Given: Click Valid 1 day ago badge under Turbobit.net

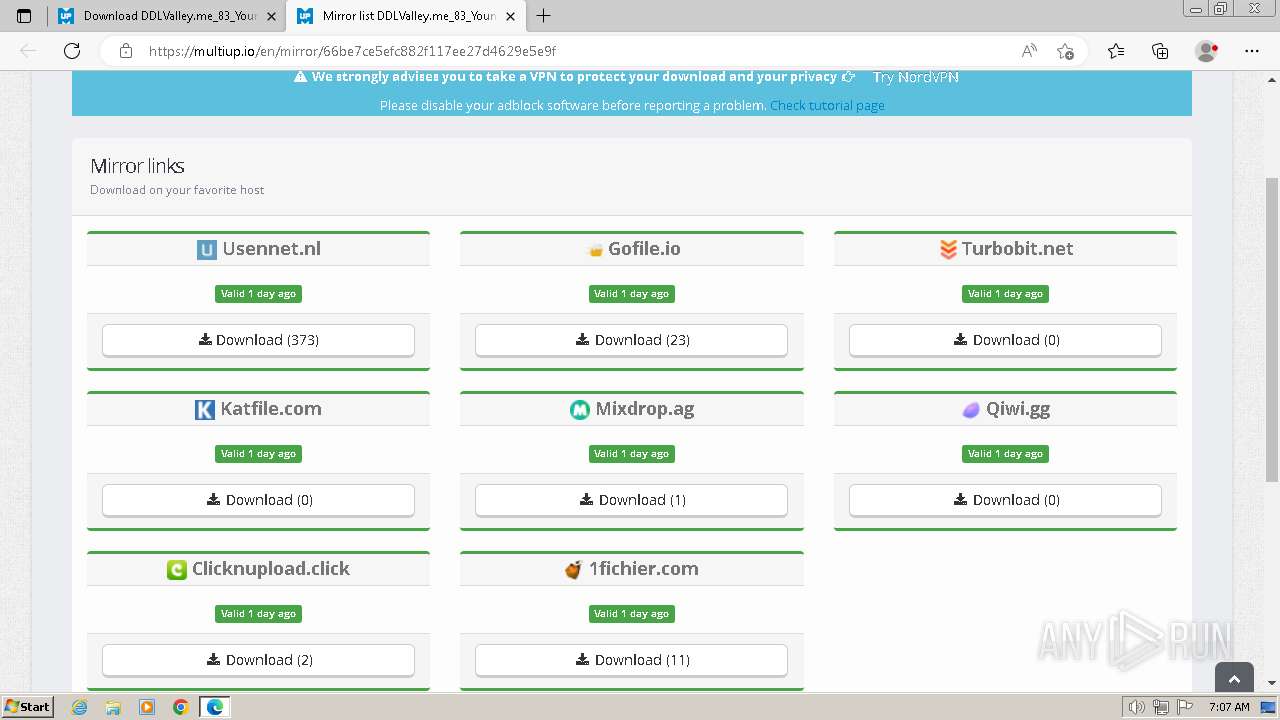Looking at the screenshot, I should point(1005,294).
